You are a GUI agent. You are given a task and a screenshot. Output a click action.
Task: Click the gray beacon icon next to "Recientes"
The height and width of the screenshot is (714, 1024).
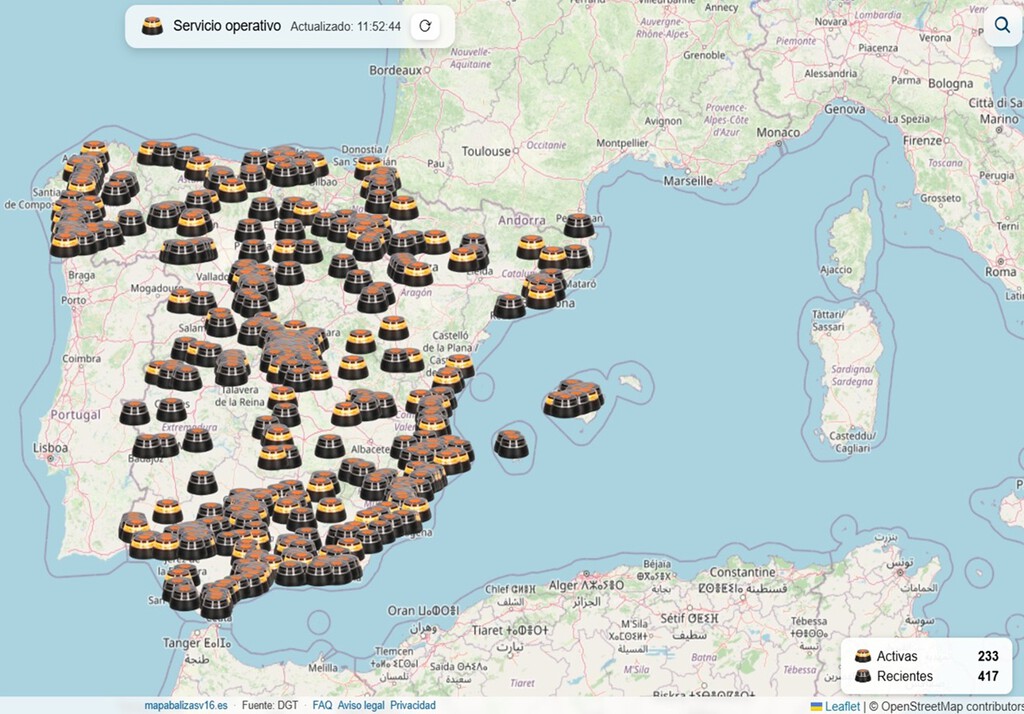tap(863, 677)
